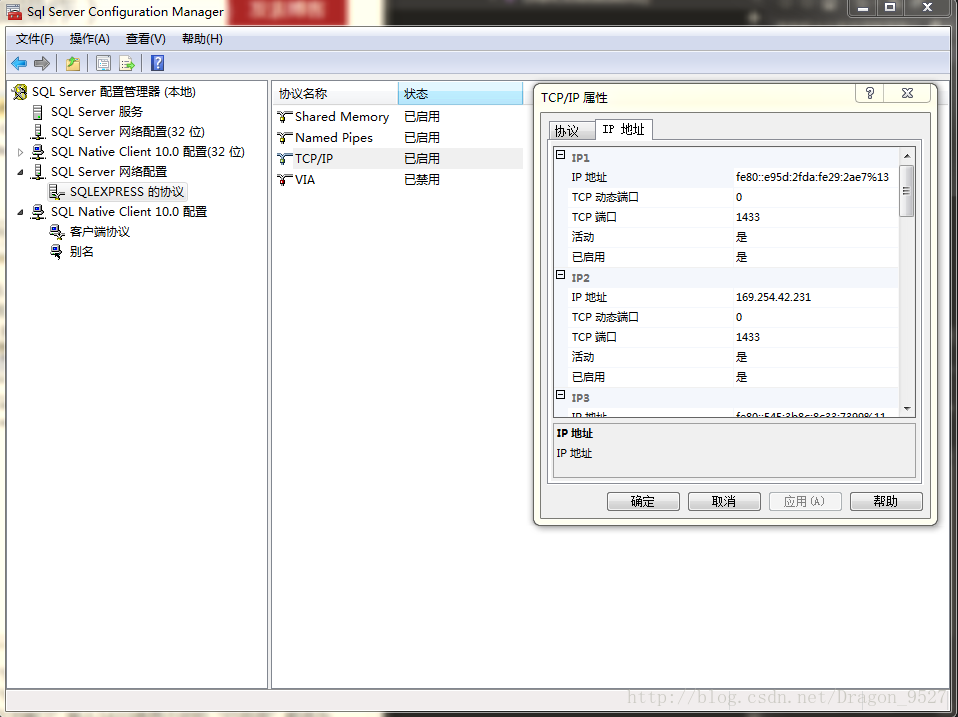Collapse the IP2 section
The image size is (958, 717).
[x=560, y=275]
